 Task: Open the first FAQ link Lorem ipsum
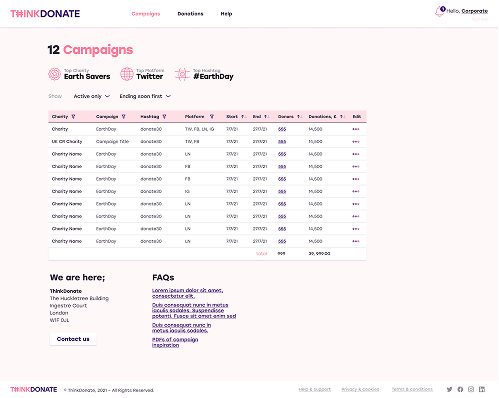pyautogui.click(x=187, y=293)
